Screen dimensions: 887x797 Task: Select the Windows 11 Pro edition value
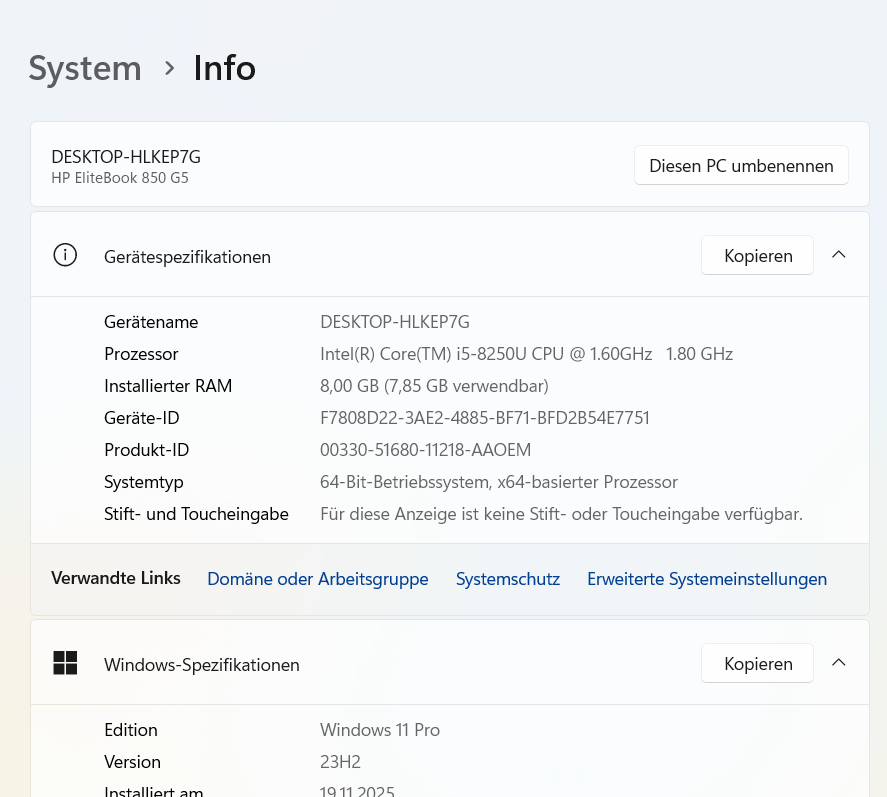(380, 730)
